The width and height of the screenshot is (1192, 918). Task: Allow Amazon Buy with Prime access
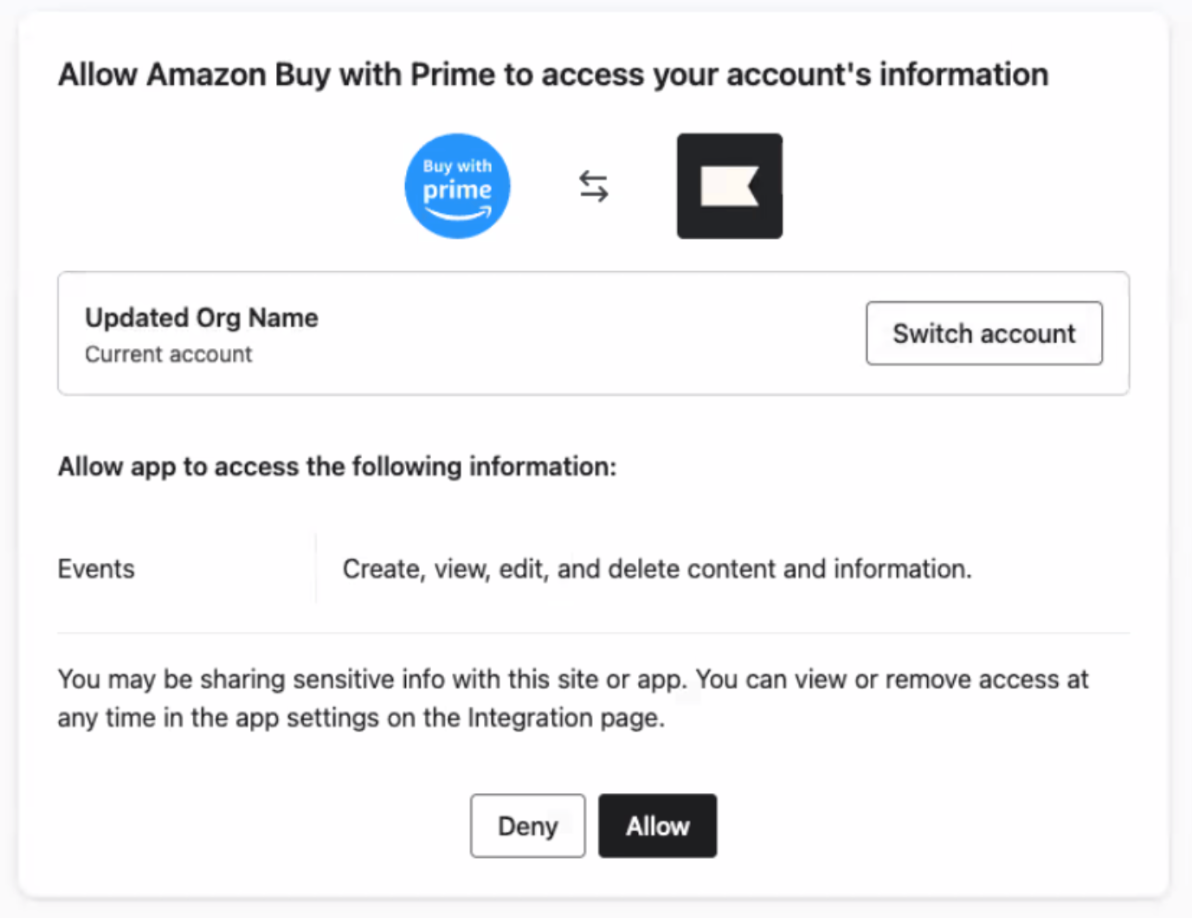pos(657,826)
